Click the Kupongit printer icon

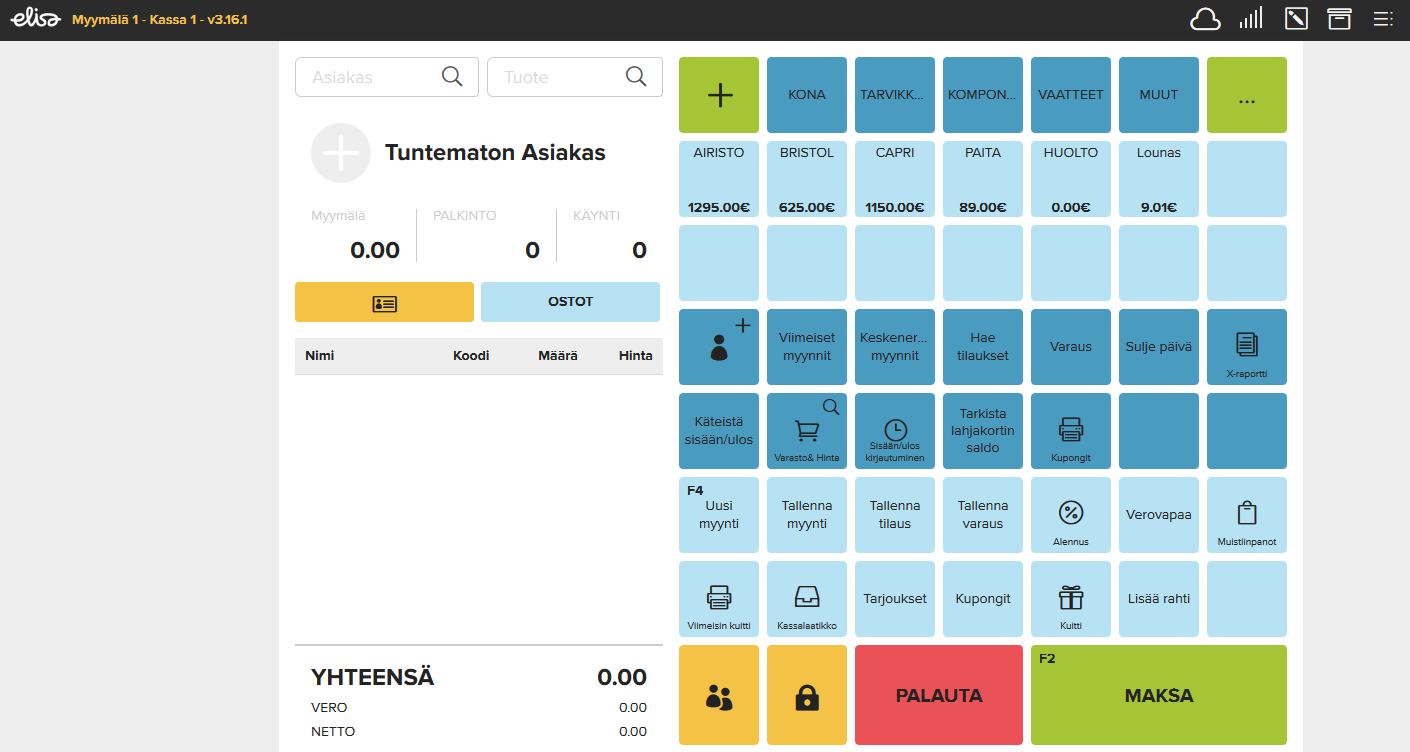1071,431
